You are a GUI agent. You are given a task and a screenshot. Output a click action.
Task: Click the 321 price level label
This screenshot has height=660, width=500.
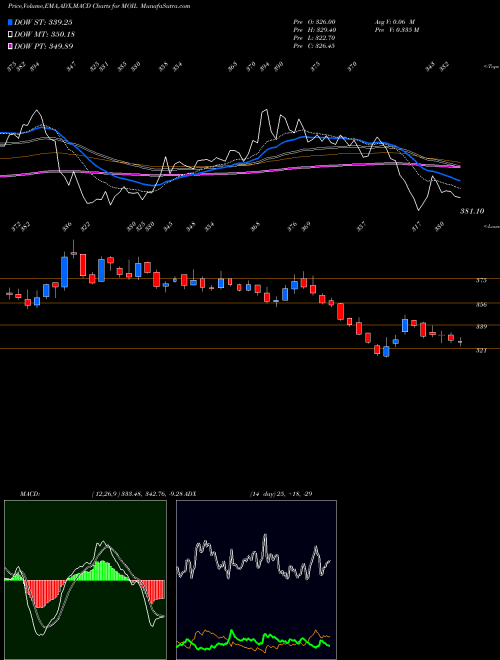[x=481, y=350]
